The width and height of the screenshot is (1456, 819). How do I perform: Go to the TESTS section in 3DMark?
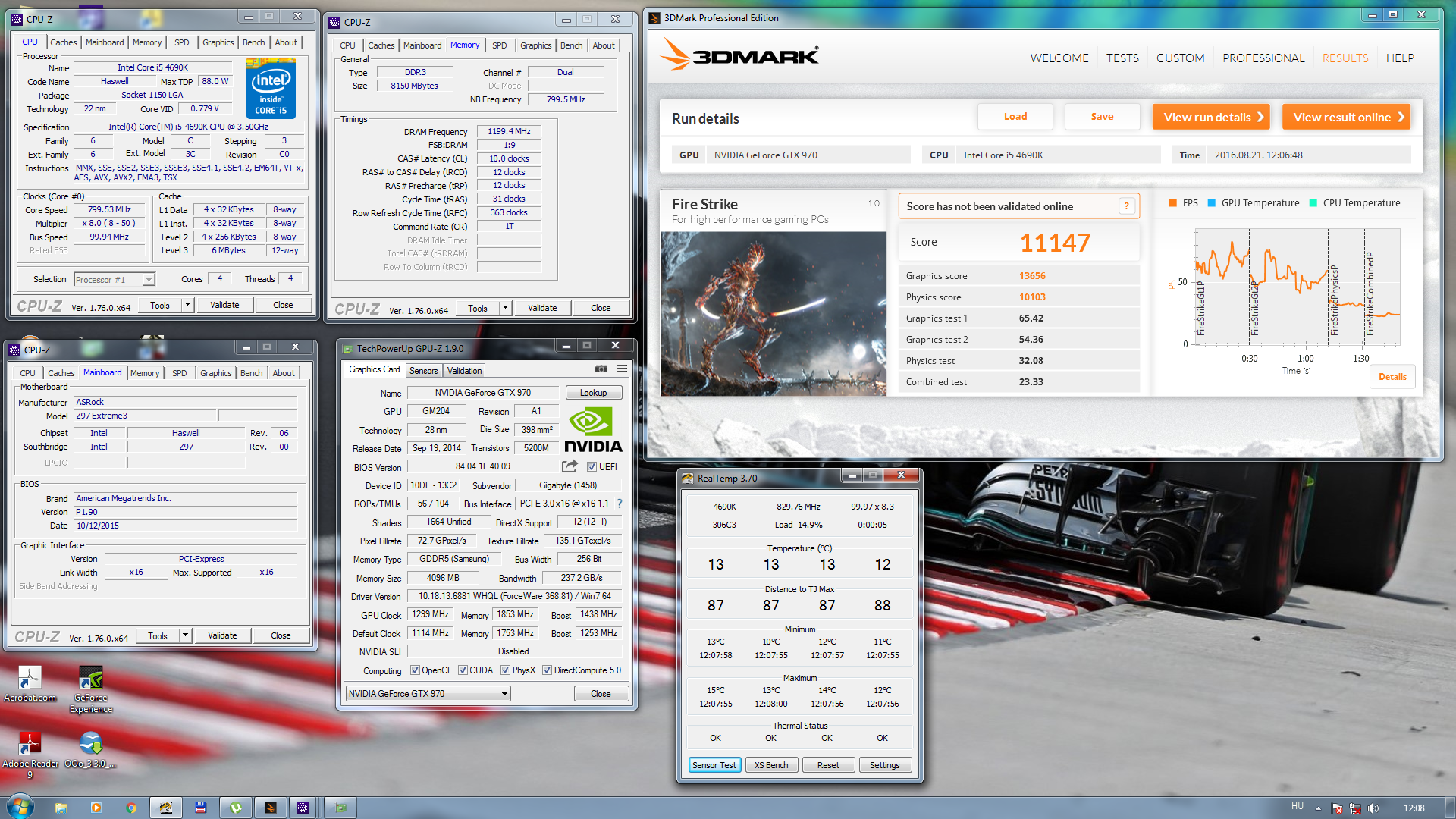pyautogui.click(x=1122, y=58)
